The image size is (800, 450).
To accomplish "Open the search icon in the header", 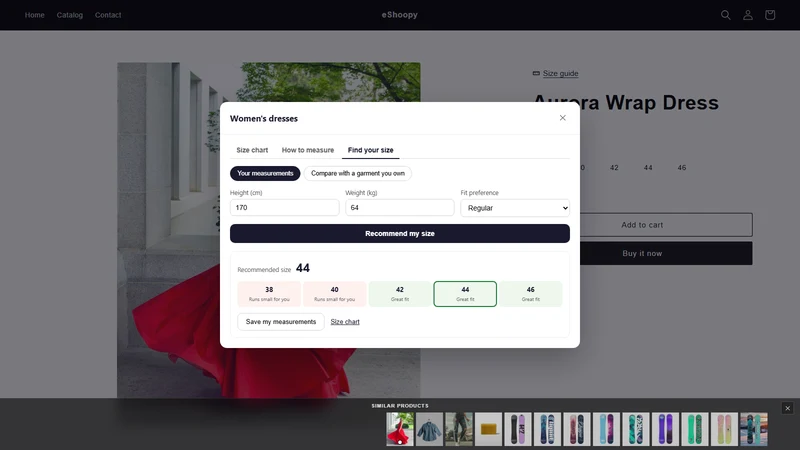I will [x=726, y=15].
